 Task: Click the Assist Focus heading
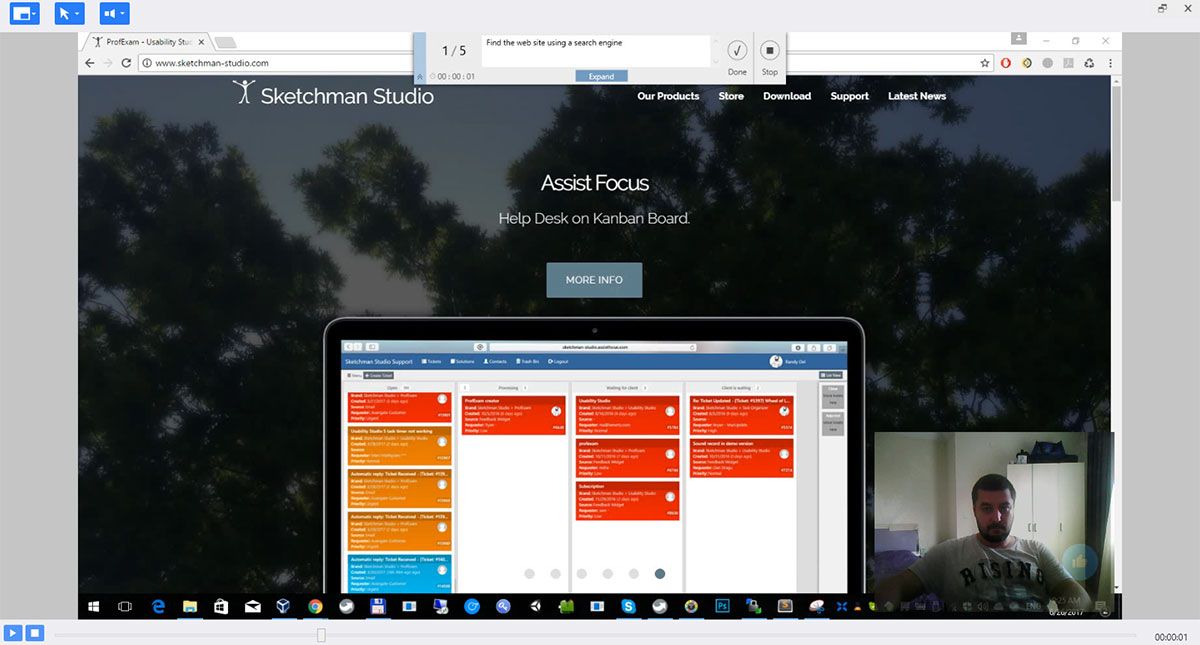click(594, 183)
